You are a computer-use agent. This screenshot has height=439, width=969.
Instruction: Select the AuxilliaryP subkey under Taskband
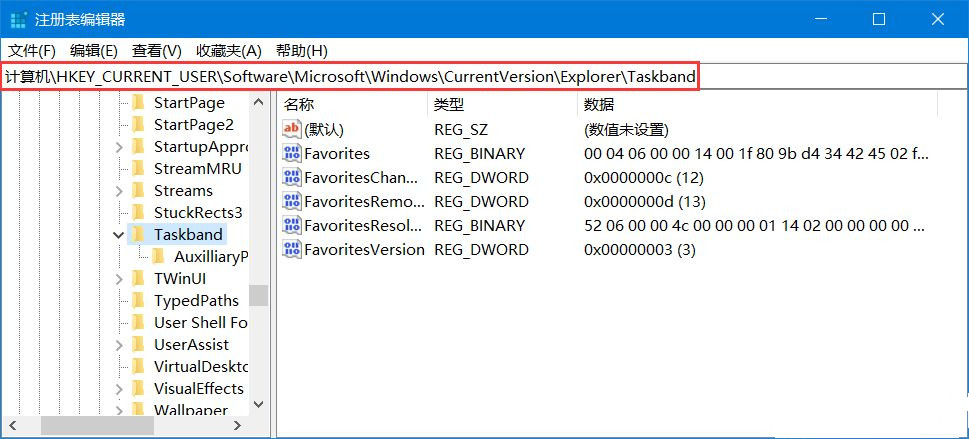(210, 256)
